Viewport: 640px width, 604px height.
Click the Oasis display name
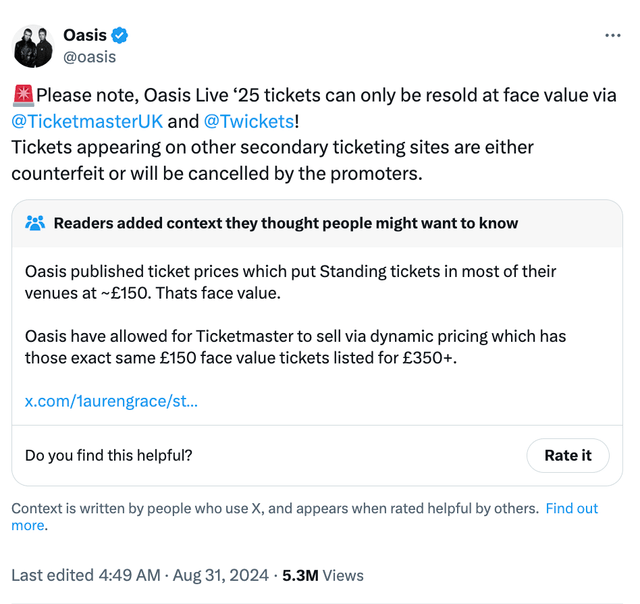85,36
